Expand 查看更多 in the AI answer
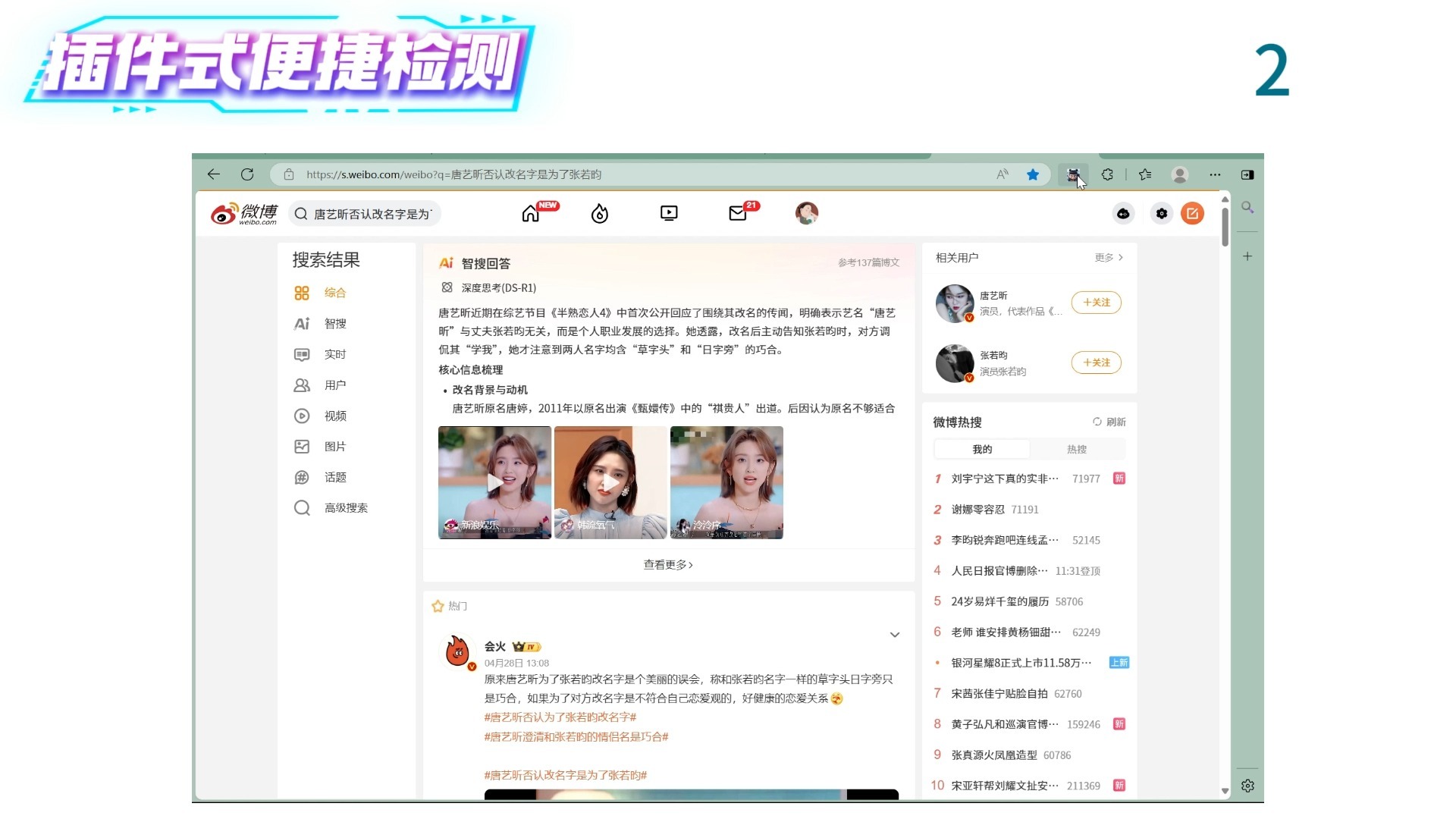Screen dimensions: 1456x819 pos(668,565)
